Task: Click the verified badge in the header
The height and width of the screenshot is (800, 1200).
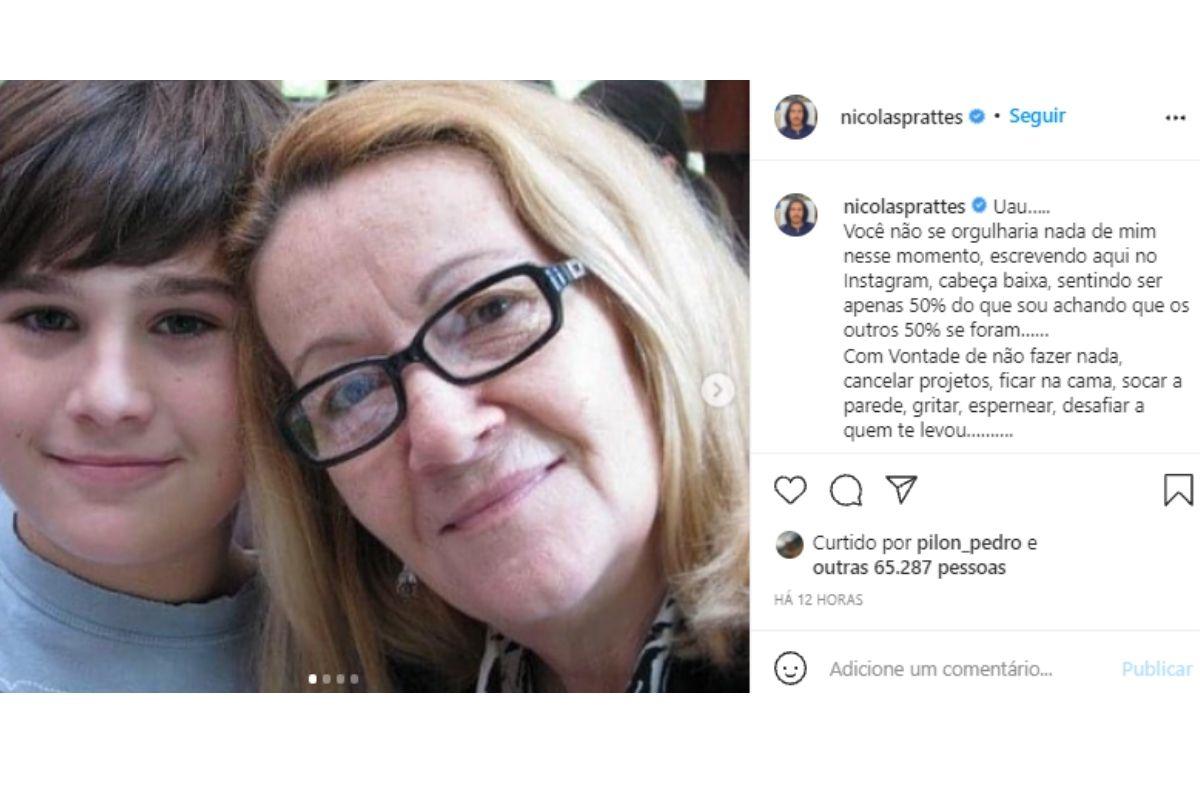Action: pyautogui.click(x=977, y=117)
